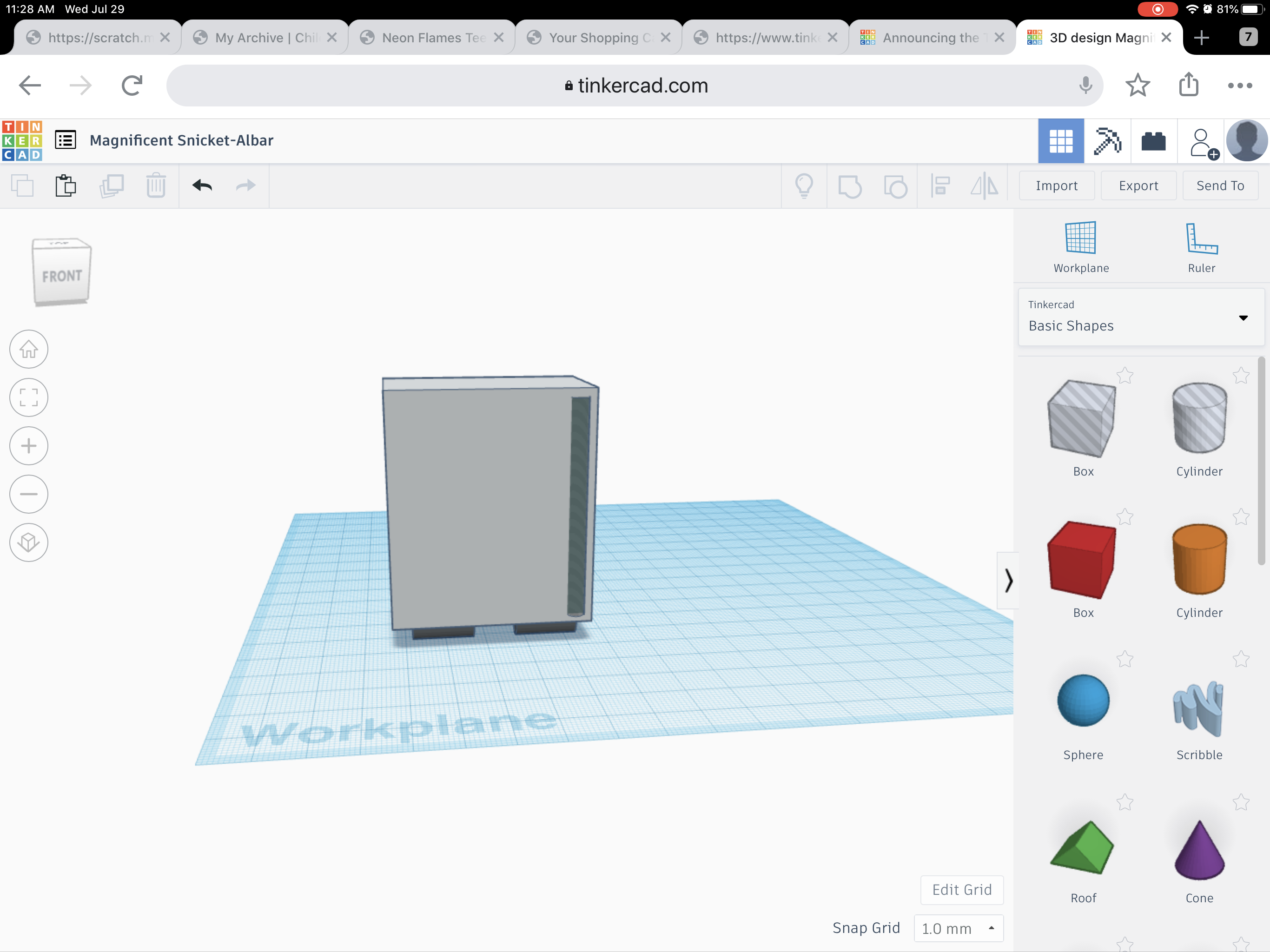
Task: Open a new browser tab
Action: pyautogui.click(x=1201, y=38)
